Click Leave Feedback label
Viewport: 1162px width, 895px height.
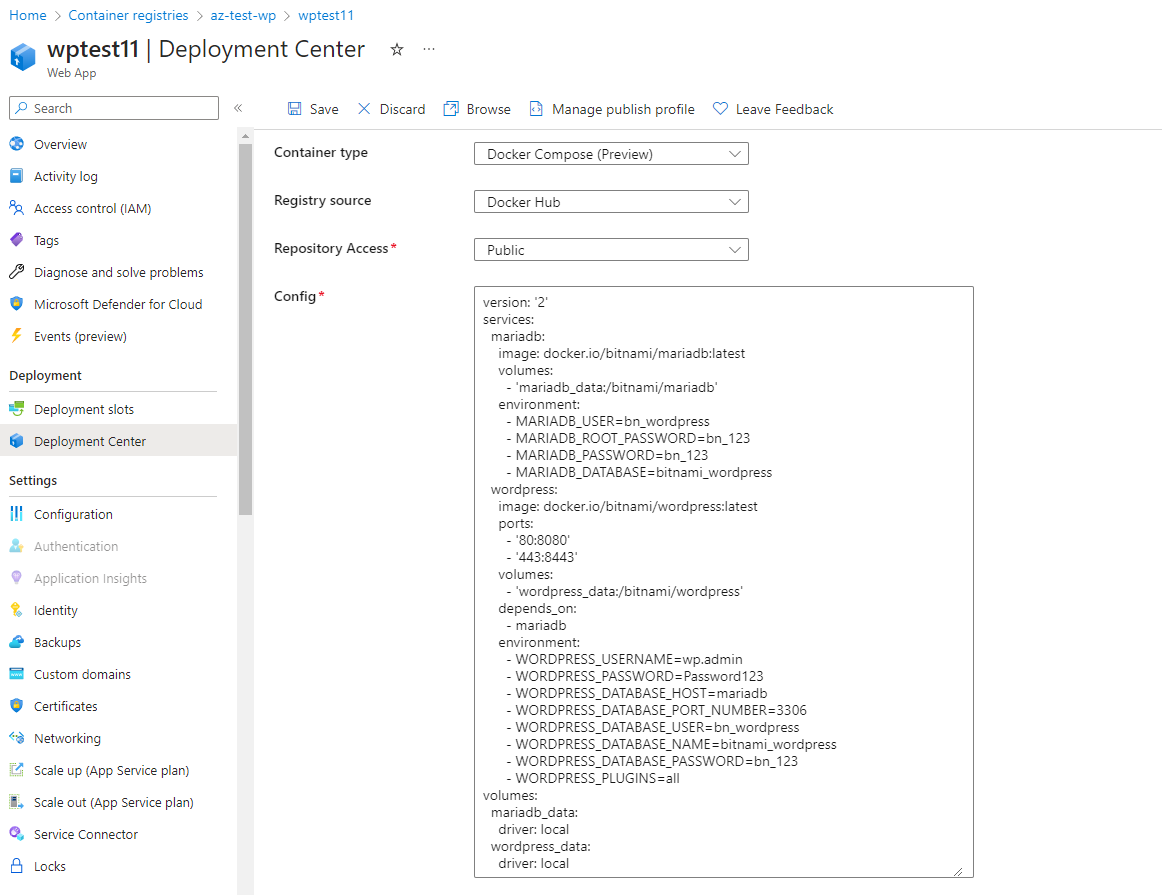784,110
